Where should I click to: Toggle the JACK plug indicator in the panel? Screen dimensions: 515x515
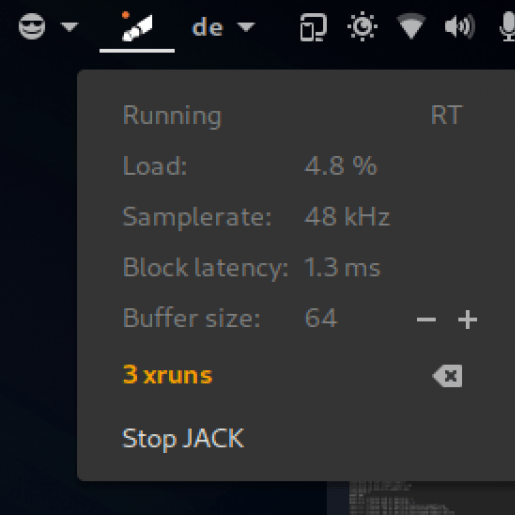click(x=137, y=27)
